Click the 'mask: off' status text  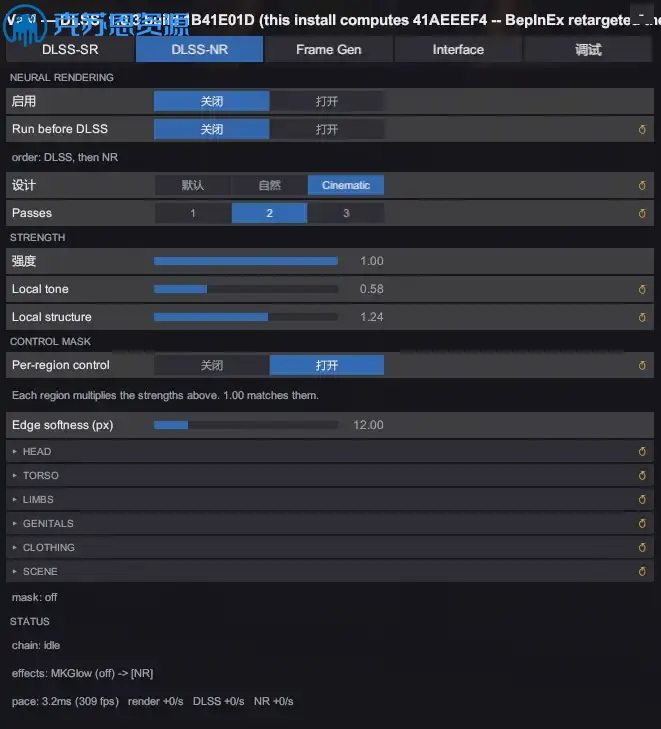[34, 597]
